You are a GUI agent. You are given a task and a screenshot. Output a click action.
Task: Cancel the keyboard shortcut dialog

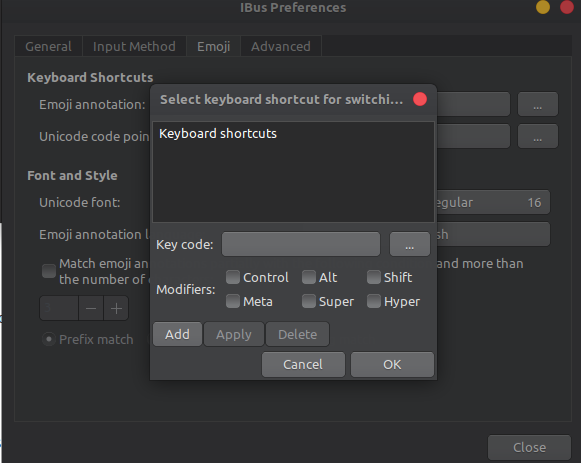pyautogui.click(x=303, y=364)
